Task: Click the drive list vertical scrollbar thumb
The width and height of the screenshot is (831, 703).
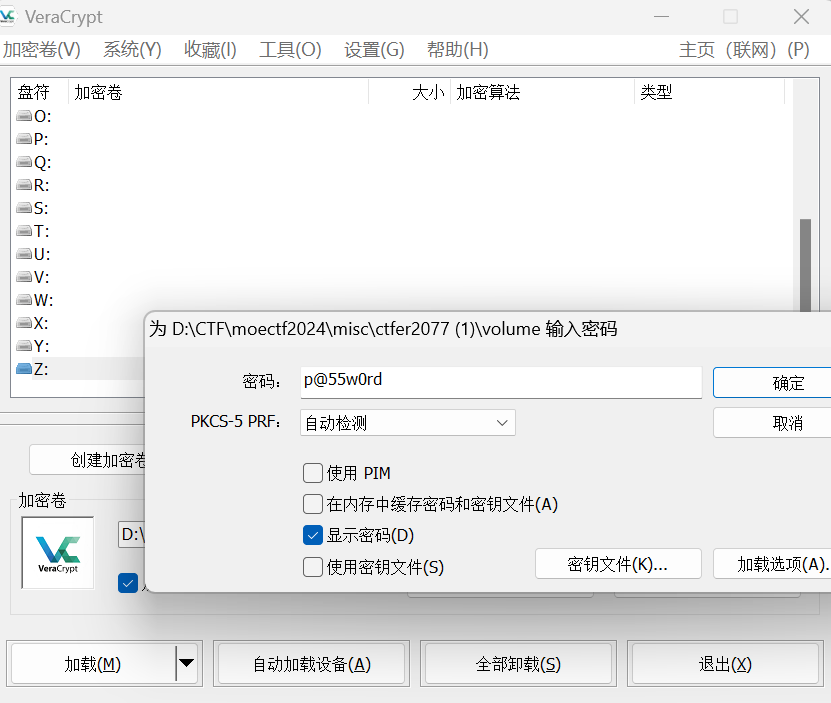Action: click(x=806, y=265)
